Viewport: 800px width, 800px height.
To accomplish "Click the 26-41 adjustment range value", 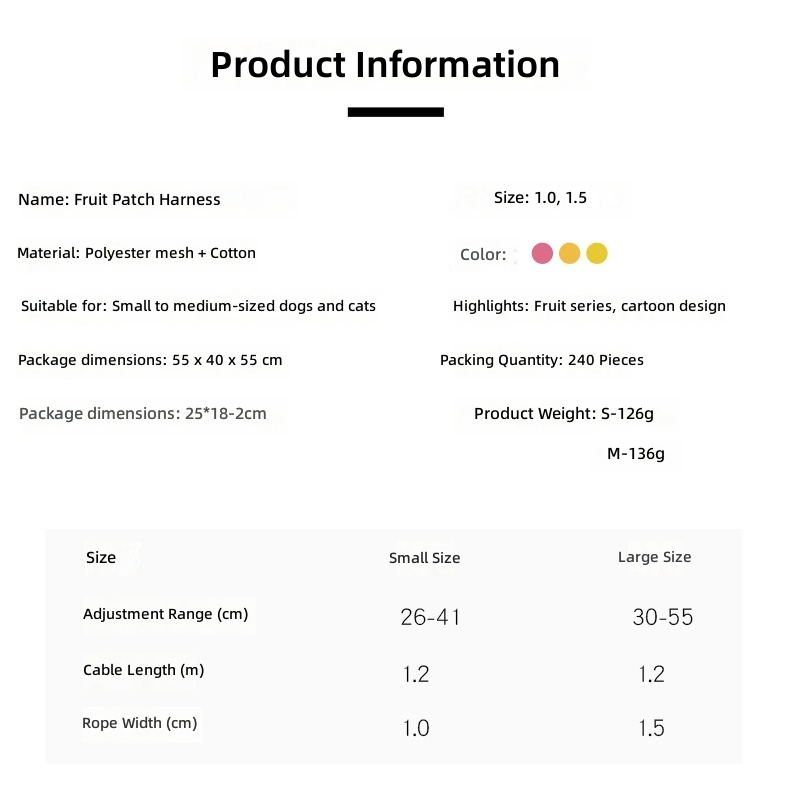I will (x=430, y=617).
